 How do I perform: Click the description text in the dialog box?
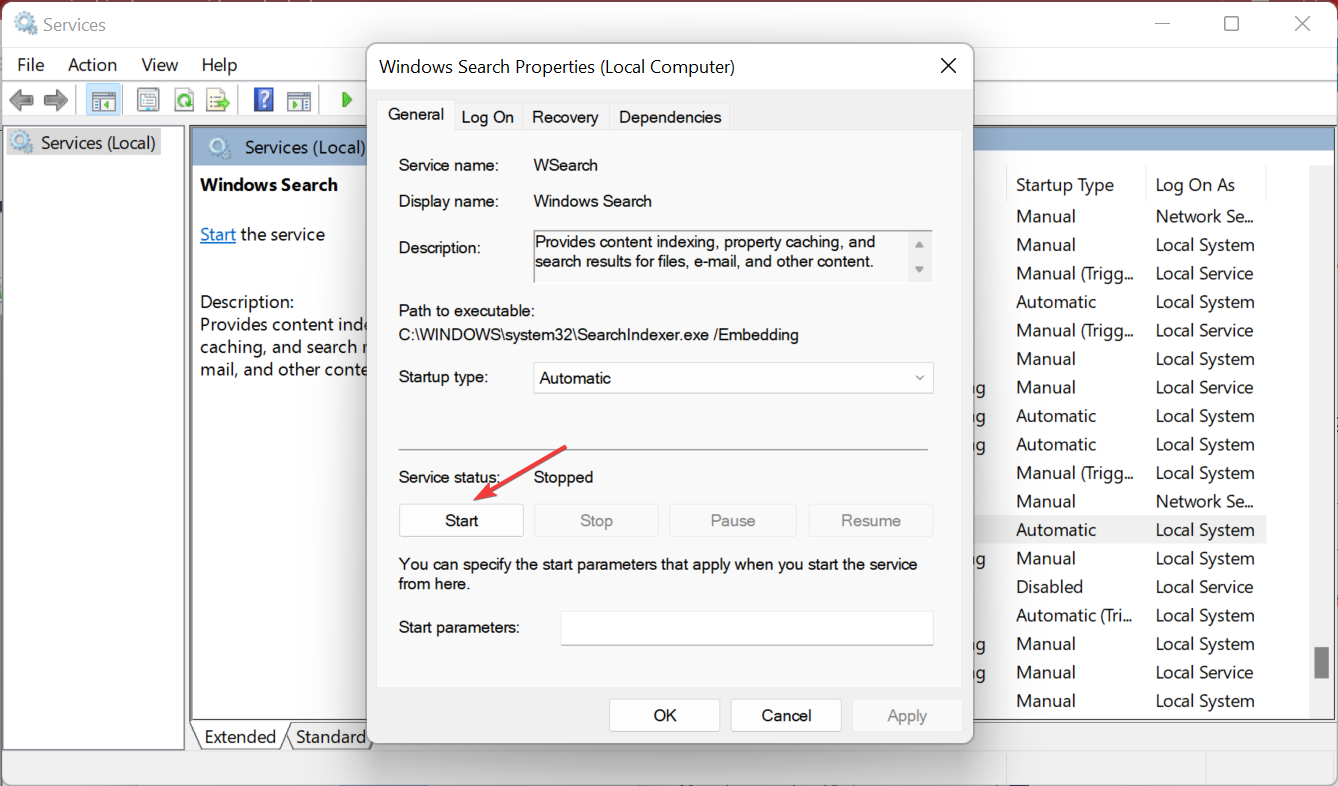click(706, 252)
